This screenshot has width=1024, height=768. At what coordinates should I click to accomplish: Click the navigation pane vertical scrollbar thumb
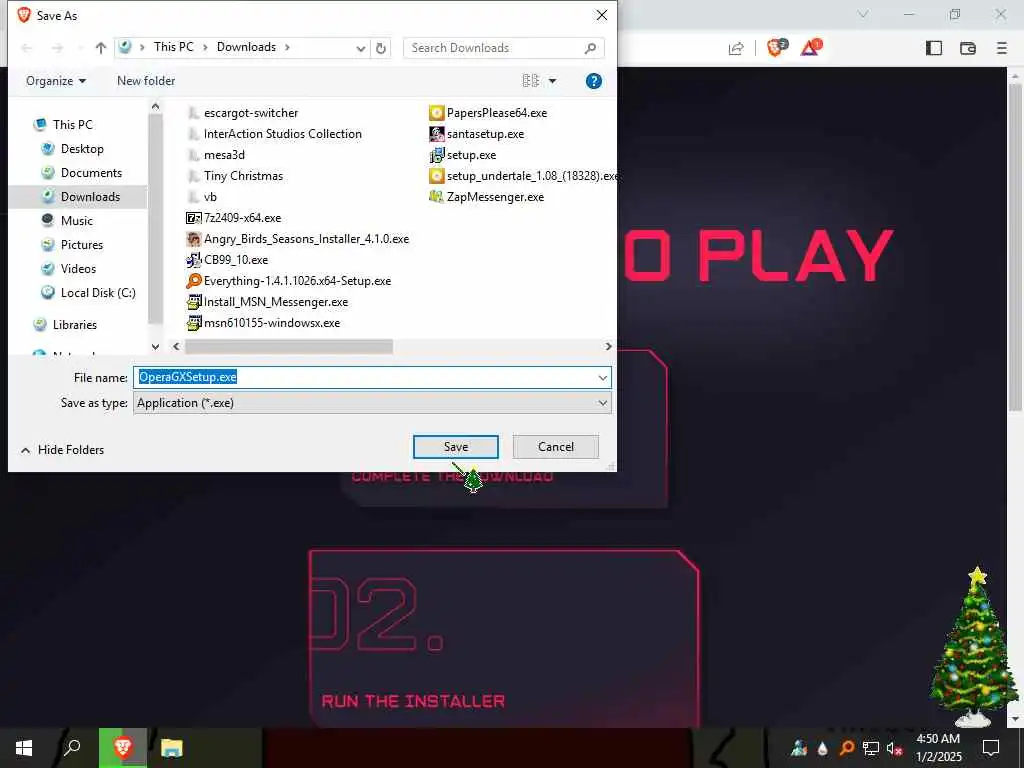[155, 218]
